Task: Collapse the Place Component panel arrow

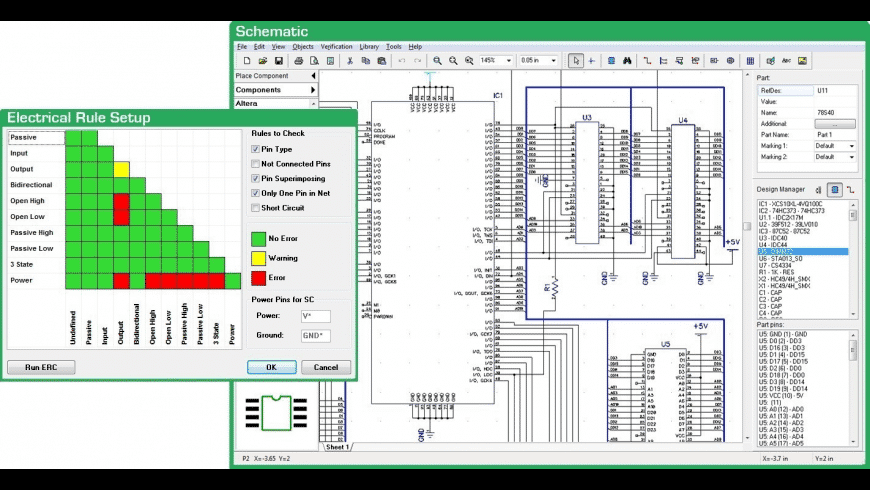Action: [x=313, y=75]
